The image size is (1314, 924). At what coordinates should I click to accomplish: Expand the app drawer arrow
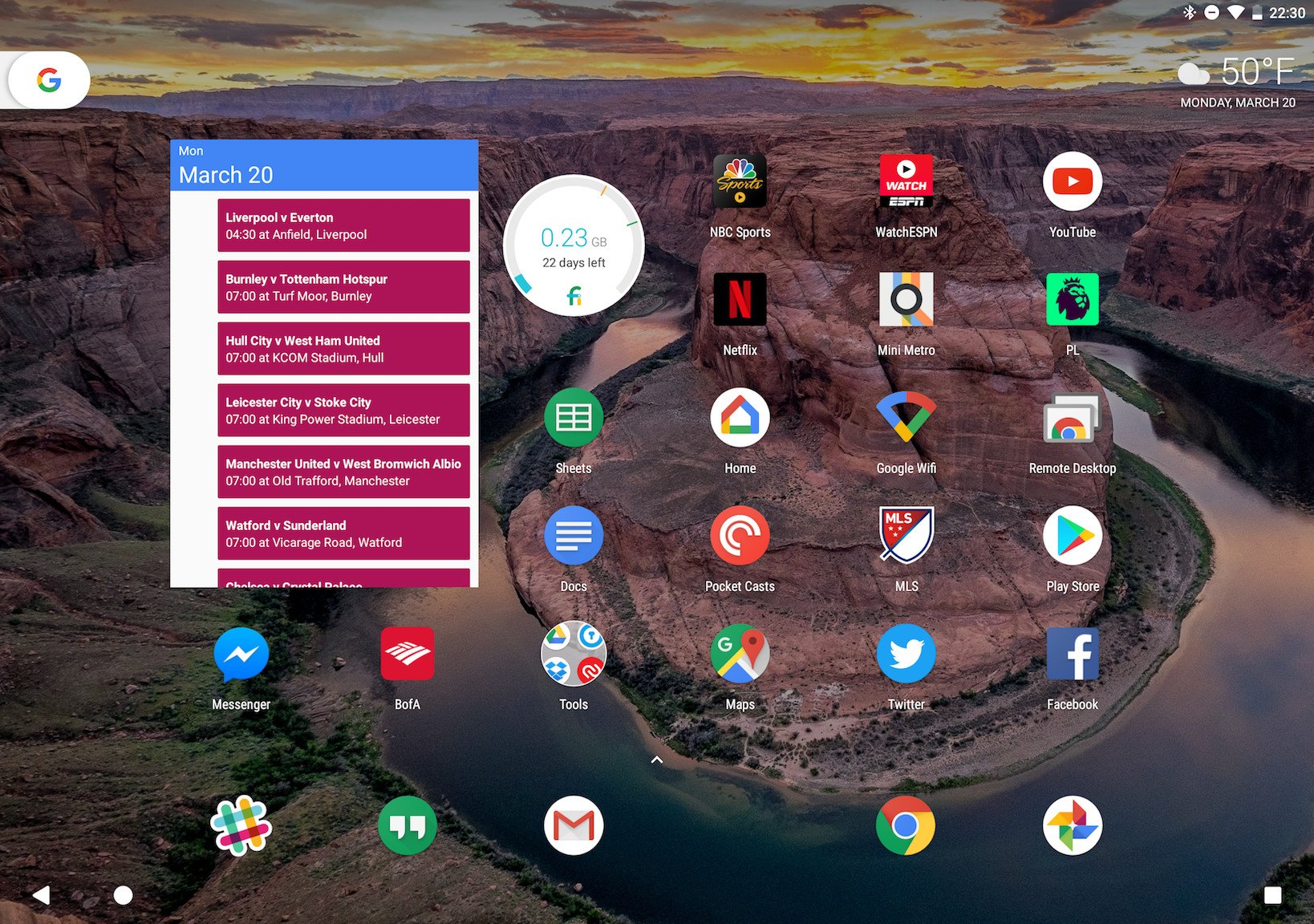tap(656, 760)
